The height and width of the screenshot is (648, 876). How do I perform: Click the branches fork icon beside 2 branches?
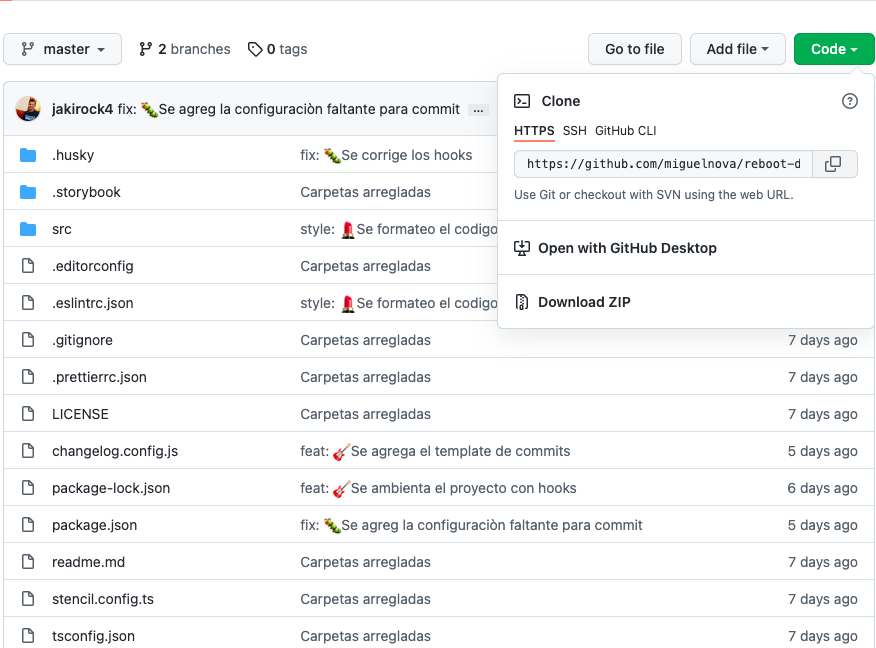point(145,49)
